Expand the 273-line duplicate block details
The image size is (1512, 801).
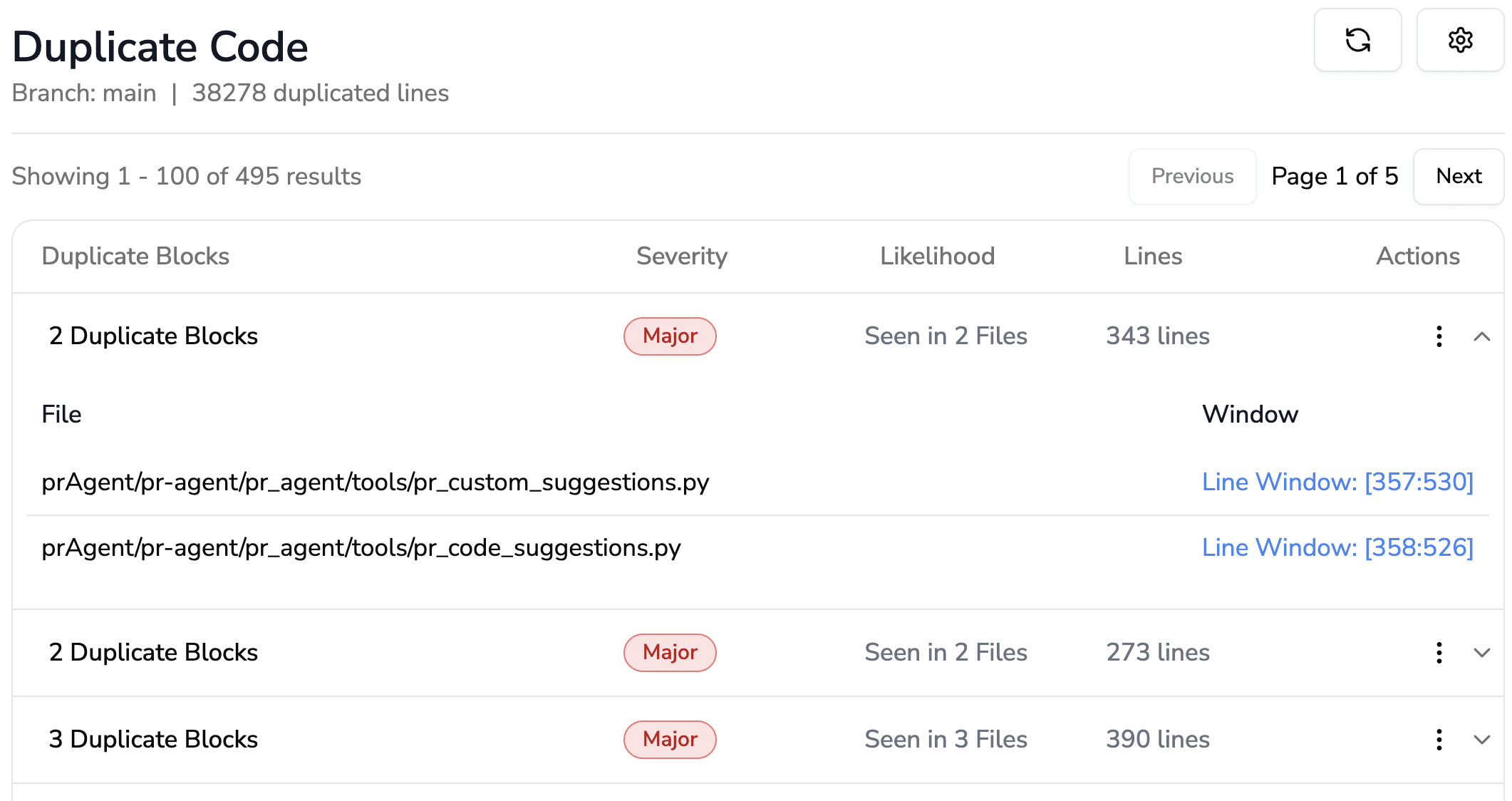(1483, 652)
